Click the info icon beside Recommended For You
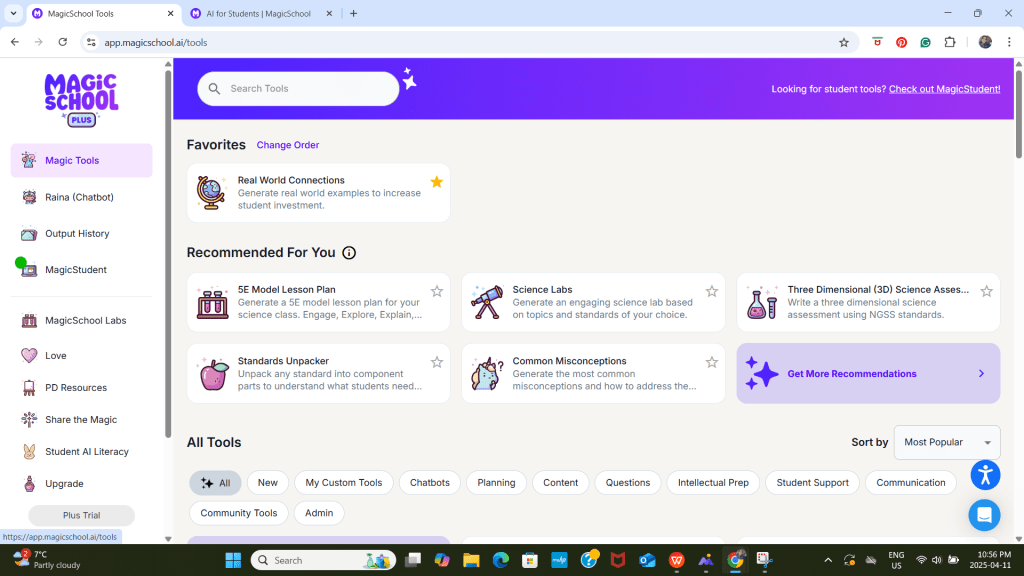The height and width of the screenshot is (576, 1024). click(349, 253)
